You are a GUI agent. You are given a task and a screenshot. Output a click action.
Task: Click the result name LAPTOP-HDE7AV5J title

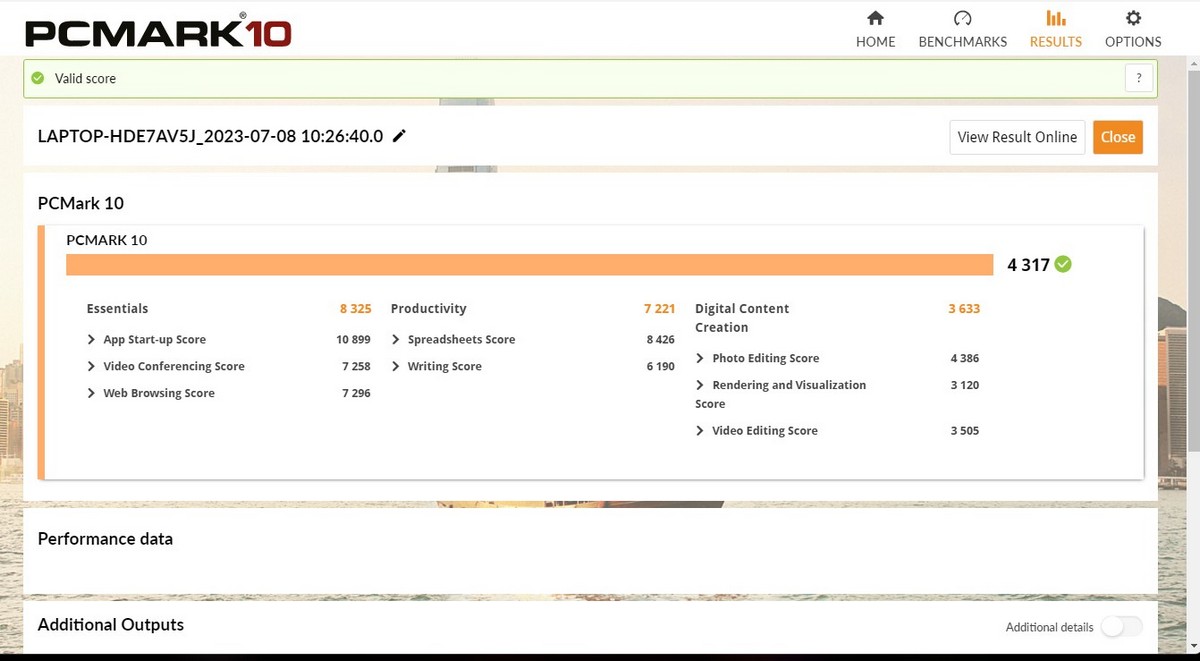point(210,137)
